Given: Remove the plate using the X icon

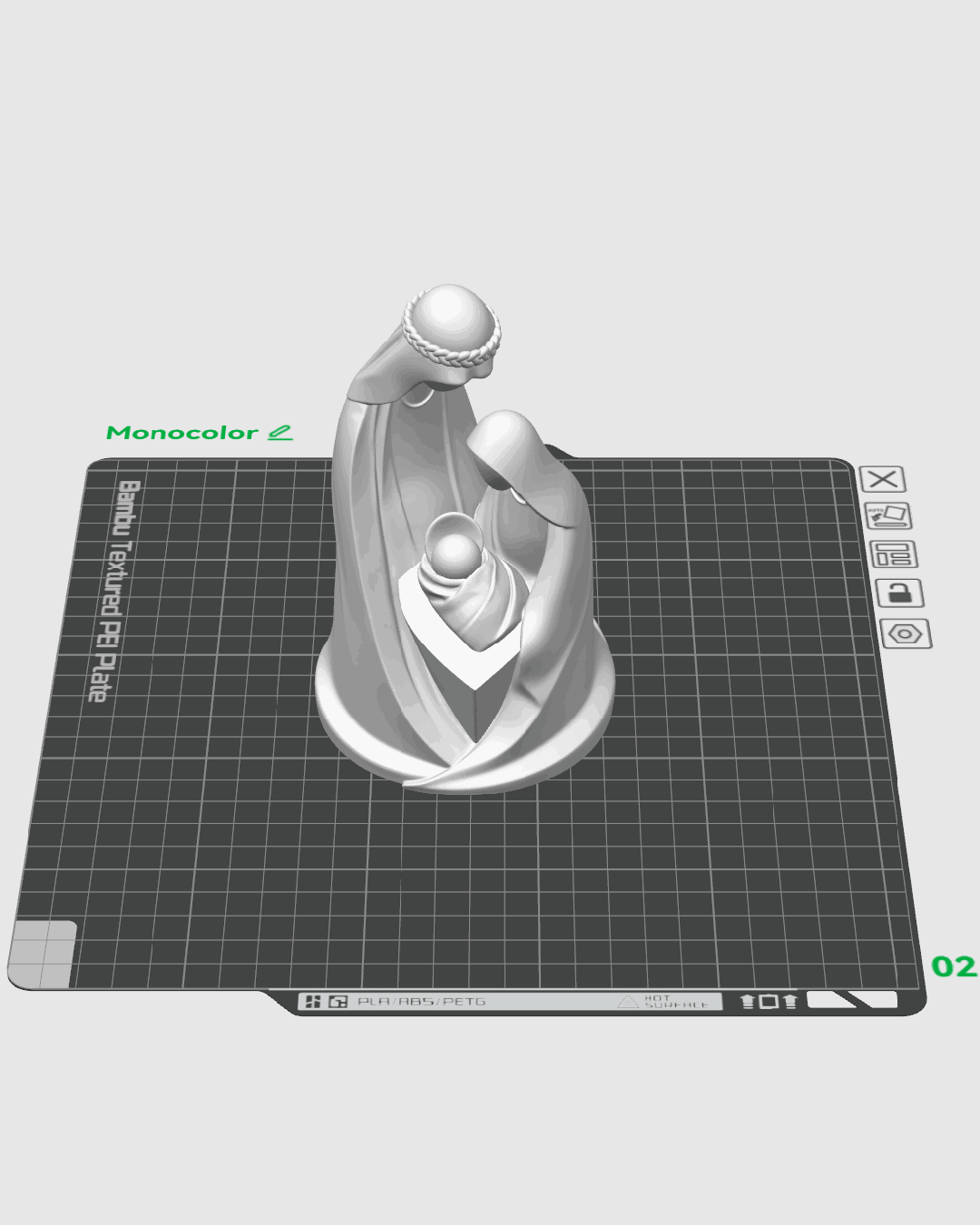Looking at the screenshot, I should [x=882, y=479].
